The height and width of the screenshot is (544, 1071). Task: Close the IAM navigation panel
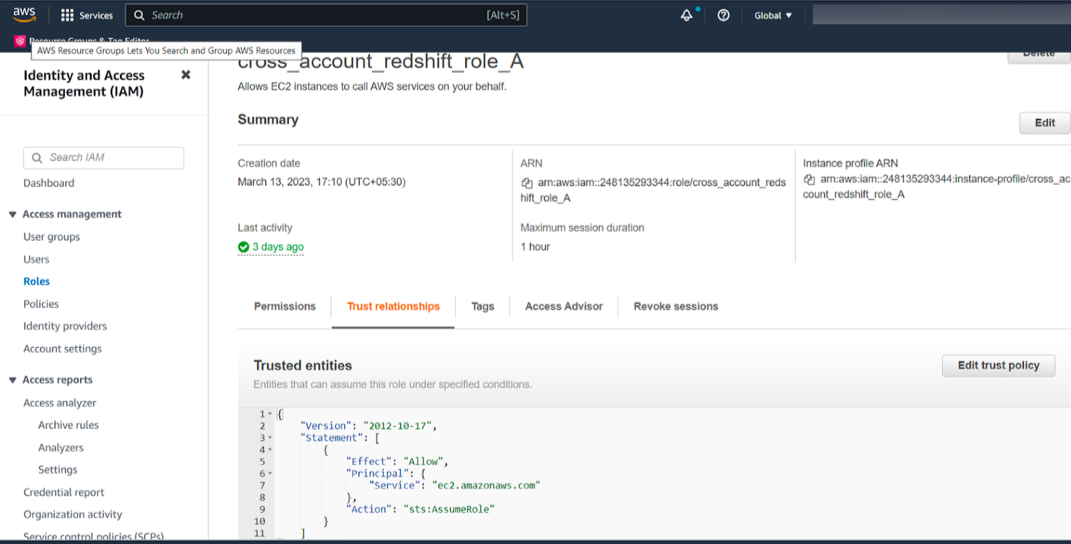[x=186, y=74]
